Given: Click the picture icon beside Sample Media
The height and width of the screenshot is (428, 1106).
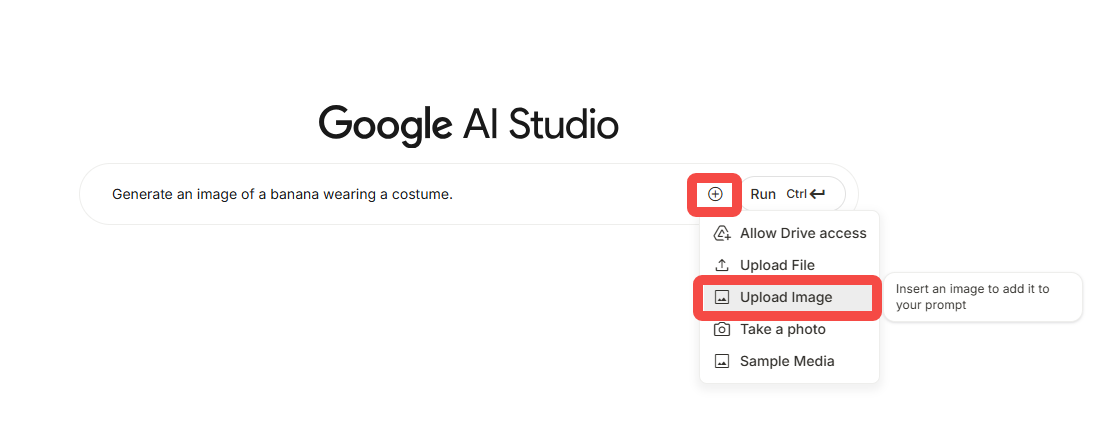Looking at the screenshot, I should 722,361.
